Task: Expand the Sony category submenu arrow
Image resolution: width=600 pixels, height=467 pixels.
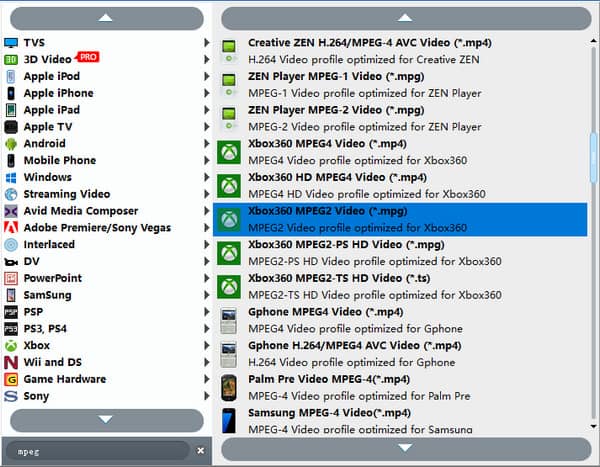Action: click(207, 396)
